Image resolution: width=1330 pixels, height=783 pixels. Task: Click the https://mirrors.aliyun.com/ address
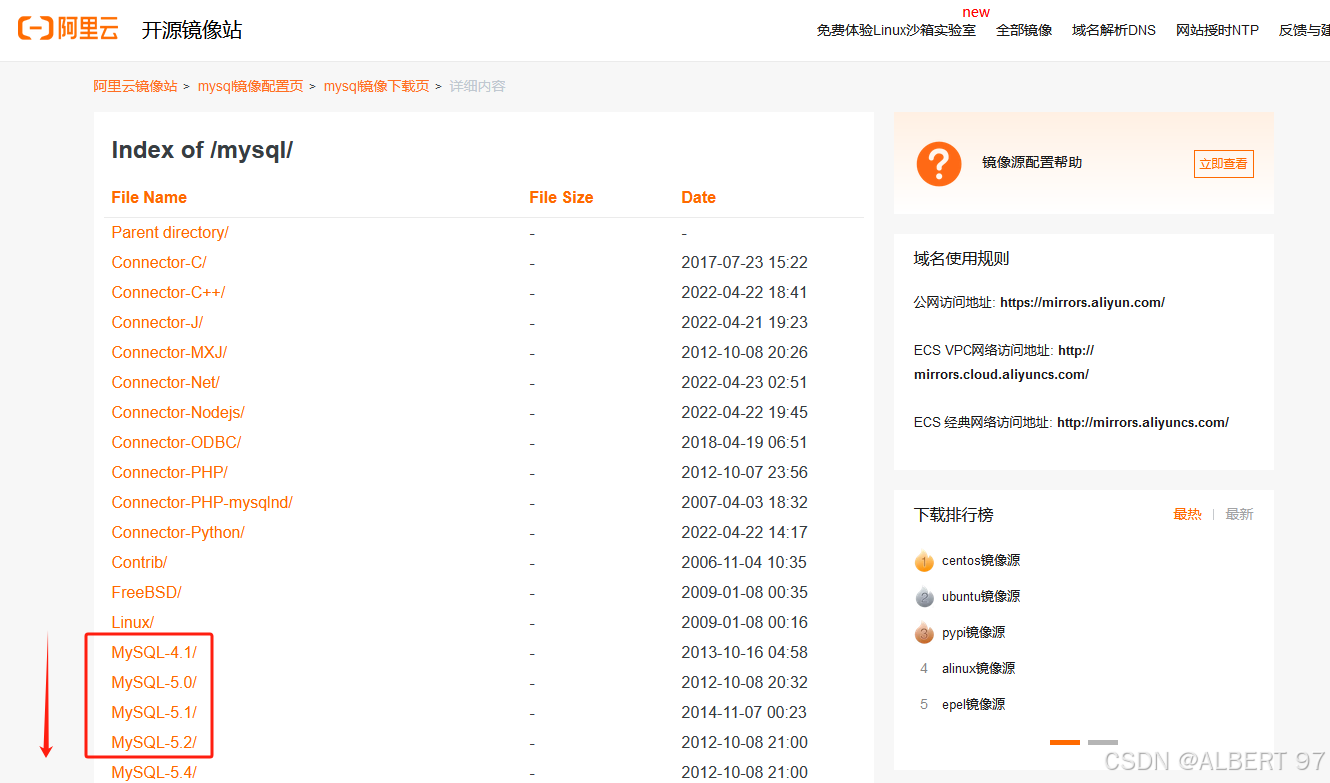click(x=1082, y=302)
